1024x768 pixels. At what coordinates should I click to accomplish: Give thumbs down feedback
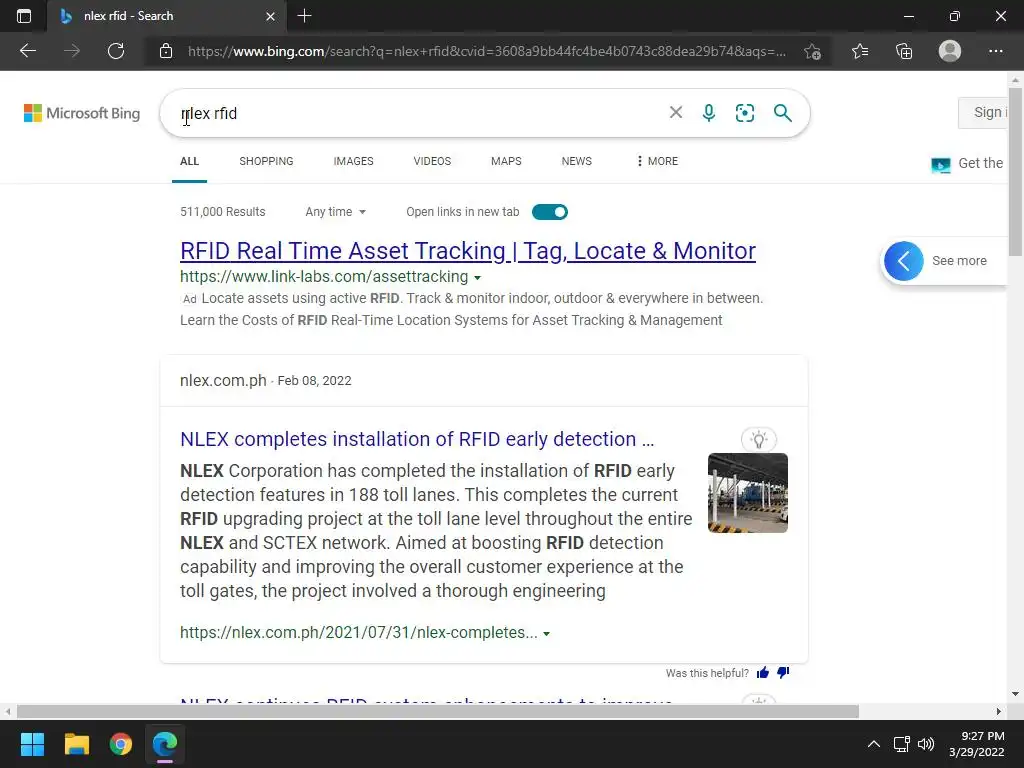tap(783, 673)
